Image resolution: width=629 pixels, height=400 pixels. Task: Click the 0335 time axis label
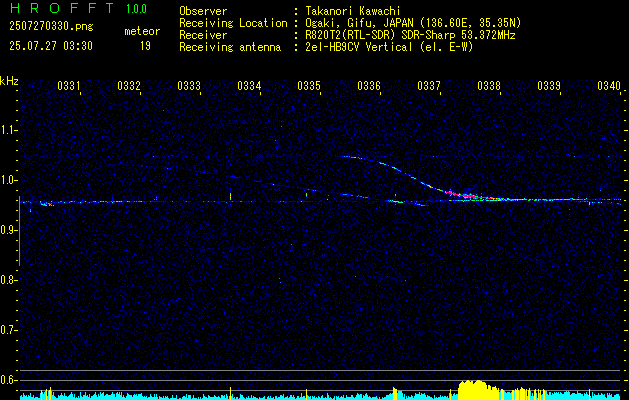point(309,85)
